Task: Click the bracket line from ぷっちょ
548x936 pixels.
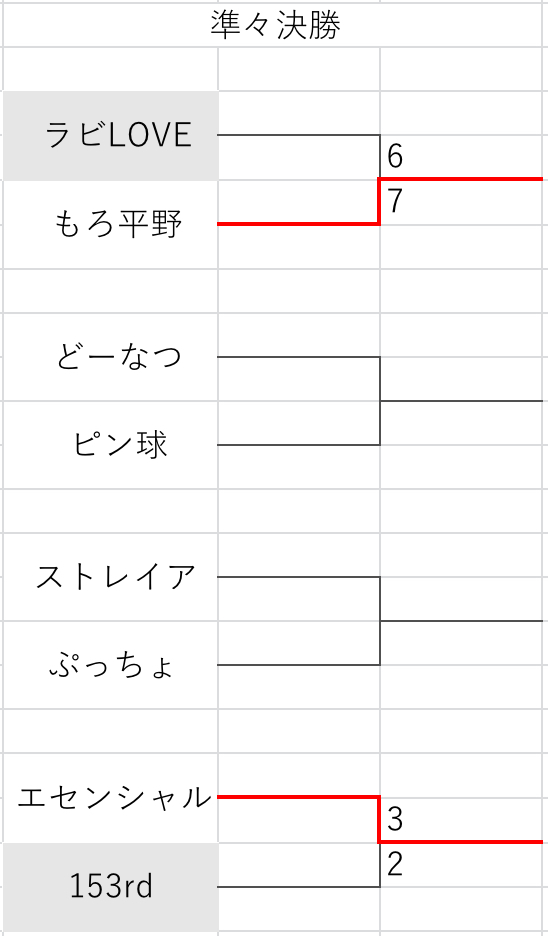Action: (298, 664)
